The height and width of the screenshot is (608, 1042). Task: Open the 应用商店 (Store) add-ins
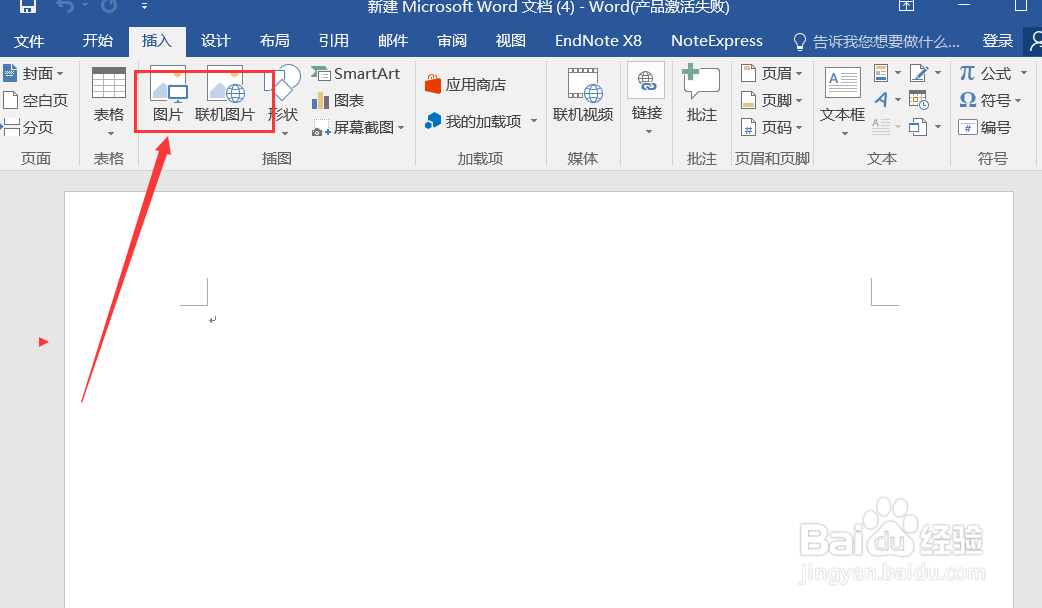465,85
